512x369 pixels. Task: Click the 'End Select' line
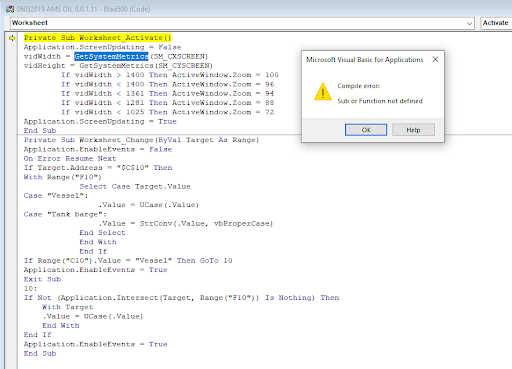(x=102, y=233)
